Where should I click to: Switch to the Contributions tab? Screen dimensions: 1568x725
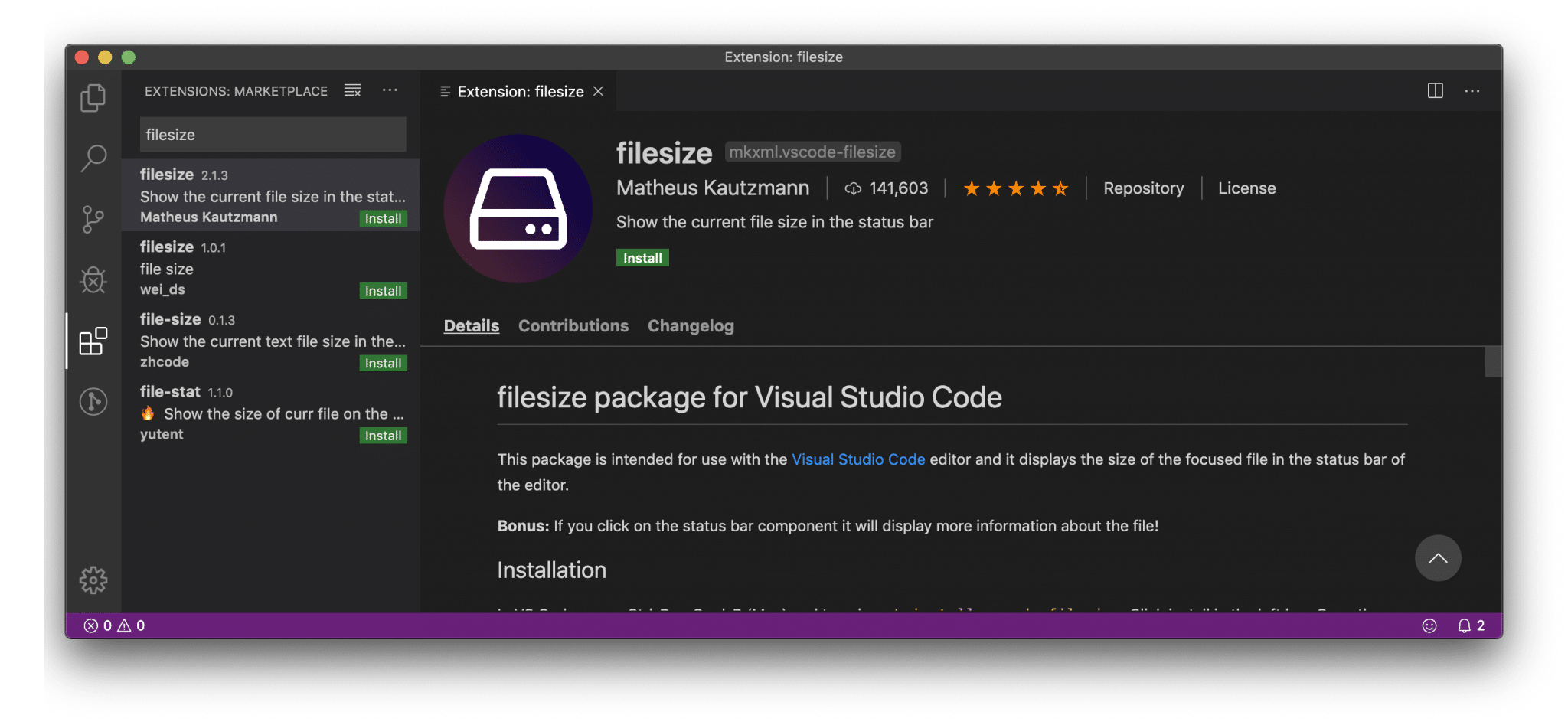tap(573, 325)
